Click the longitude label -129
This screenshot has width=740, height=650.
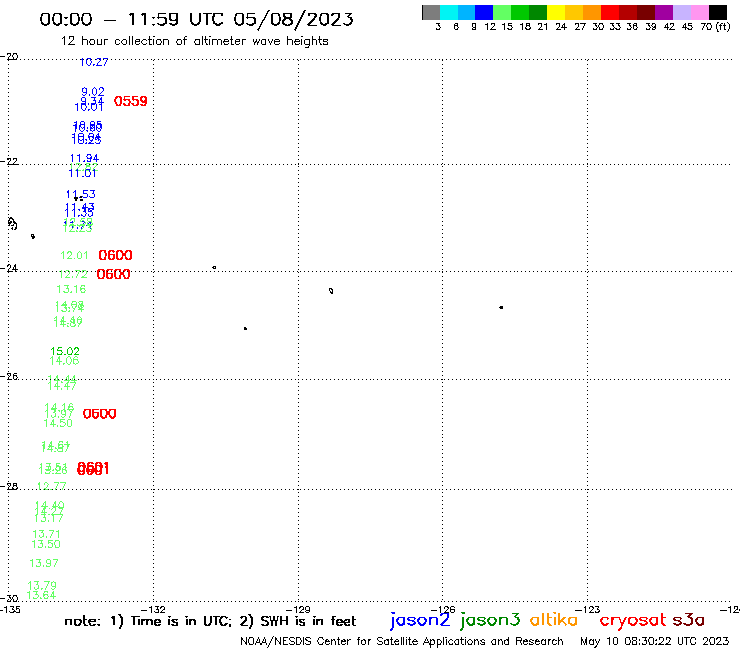[x=298, y=609]
